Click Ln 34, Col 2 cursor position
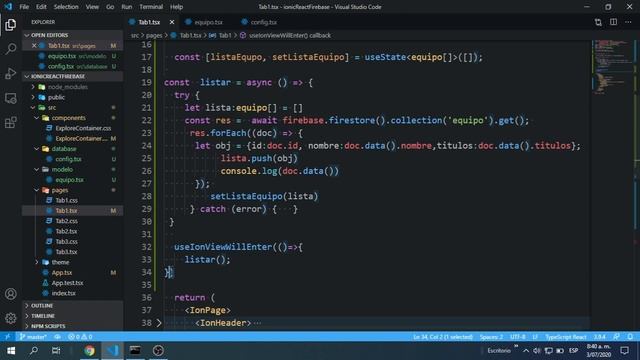 point(443,337)
